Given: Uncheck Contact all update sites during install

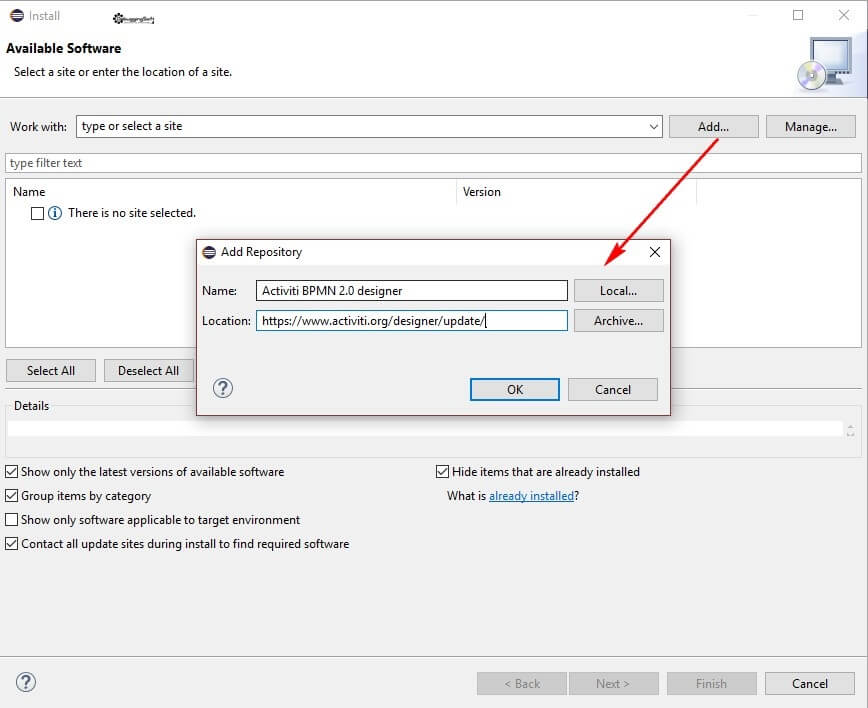Looking at the screenshot, I should click(x=12, y=544).
